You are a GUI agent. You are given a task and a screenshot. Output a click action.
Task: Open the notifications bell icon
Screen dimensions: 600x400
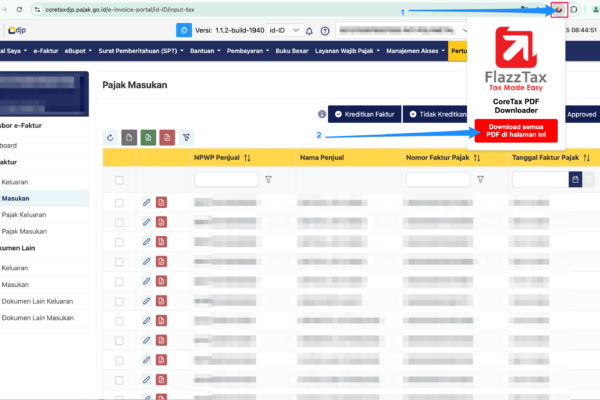coord(309,31)
